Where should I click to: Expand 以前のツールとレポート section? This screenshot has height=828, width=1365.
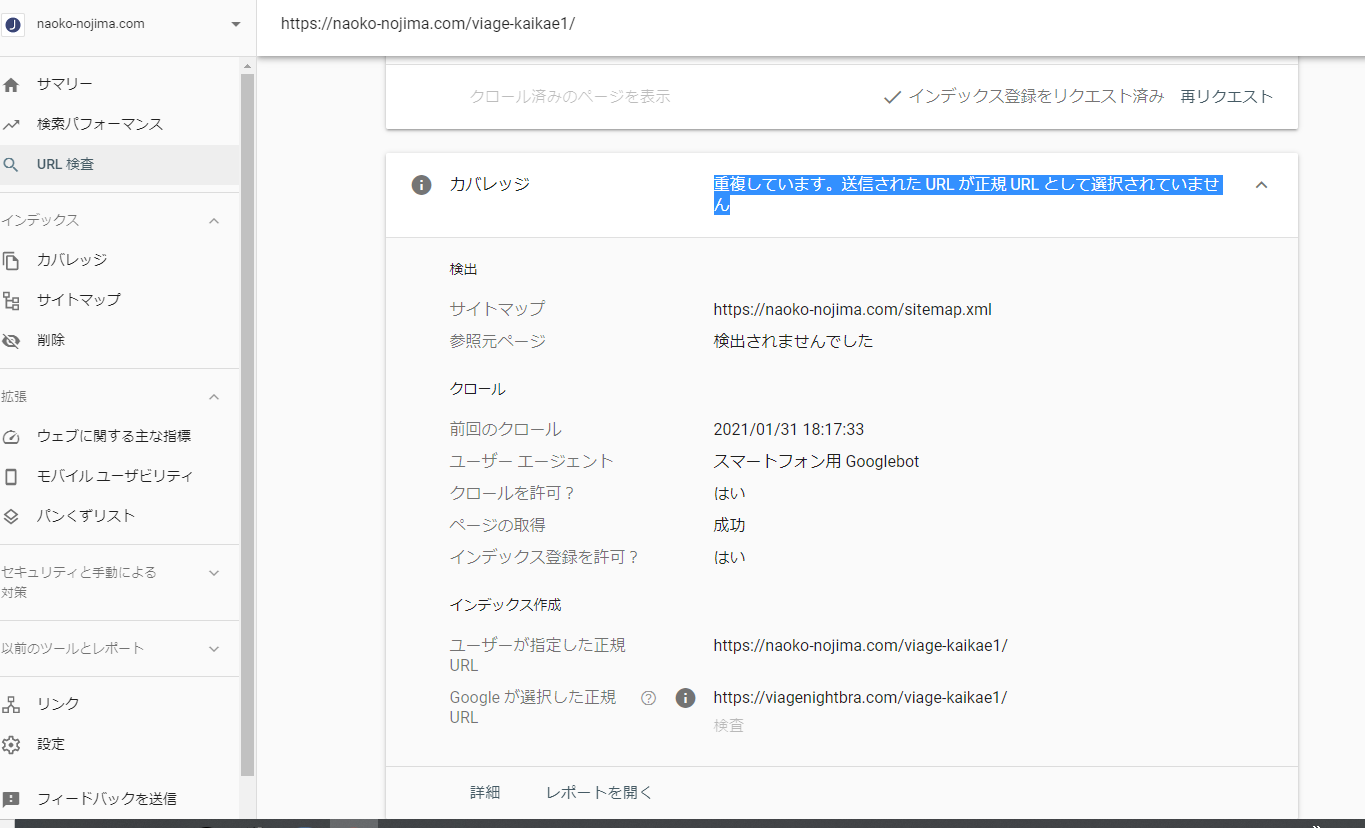213,649
